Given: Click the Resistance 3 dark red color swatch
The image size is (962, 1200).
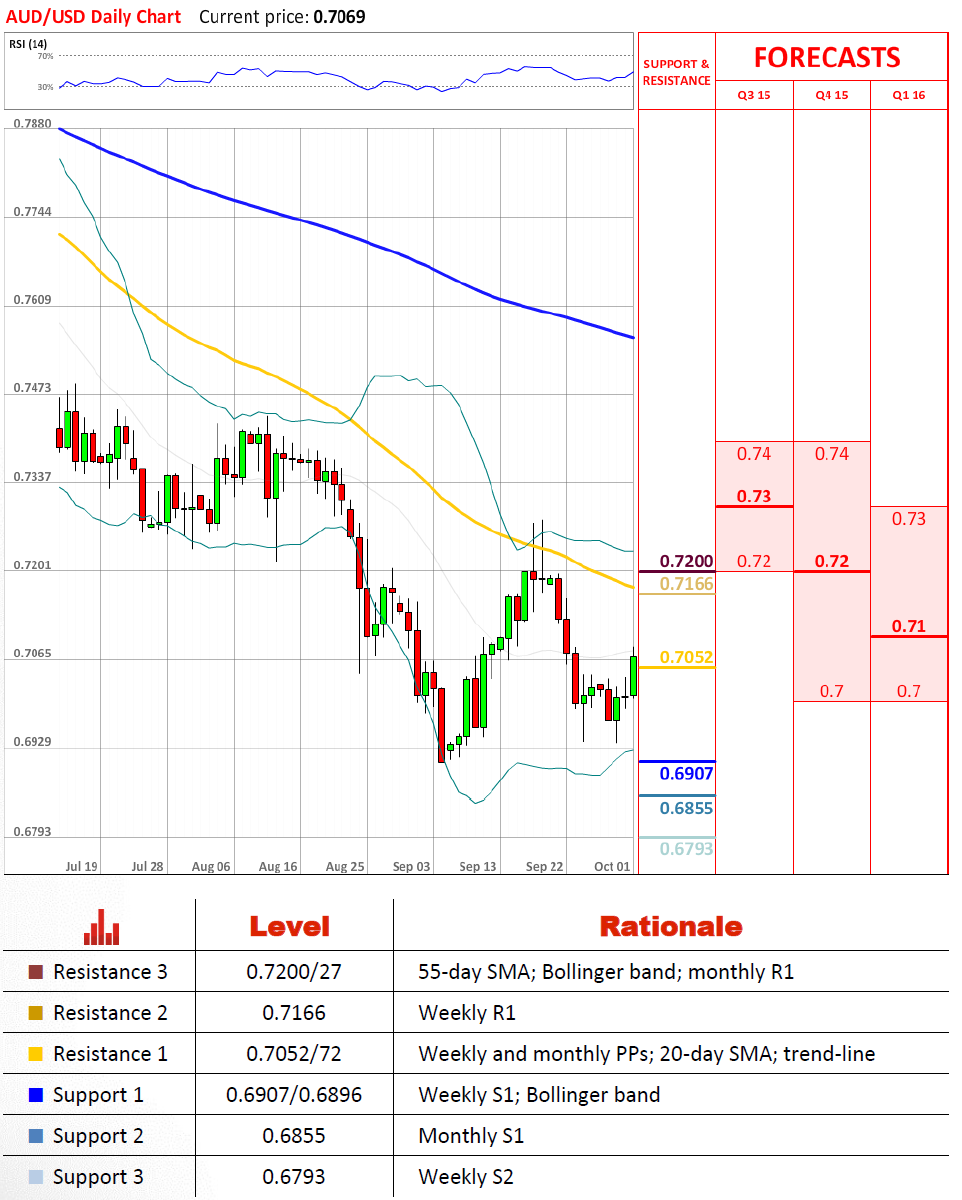Looking at the screenshot, I should click(37, 972).
